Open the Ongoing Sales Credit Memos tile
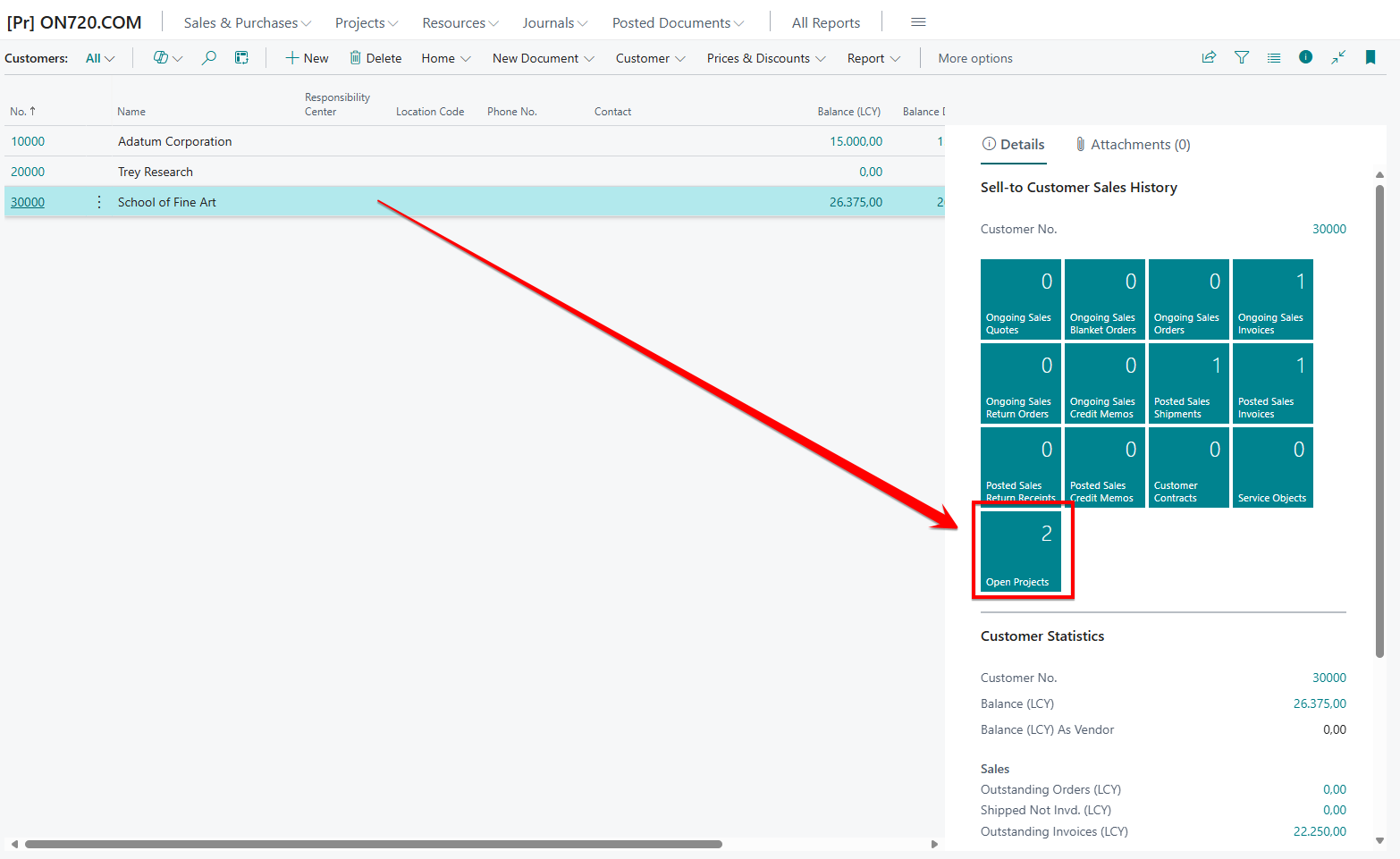 1105,383
